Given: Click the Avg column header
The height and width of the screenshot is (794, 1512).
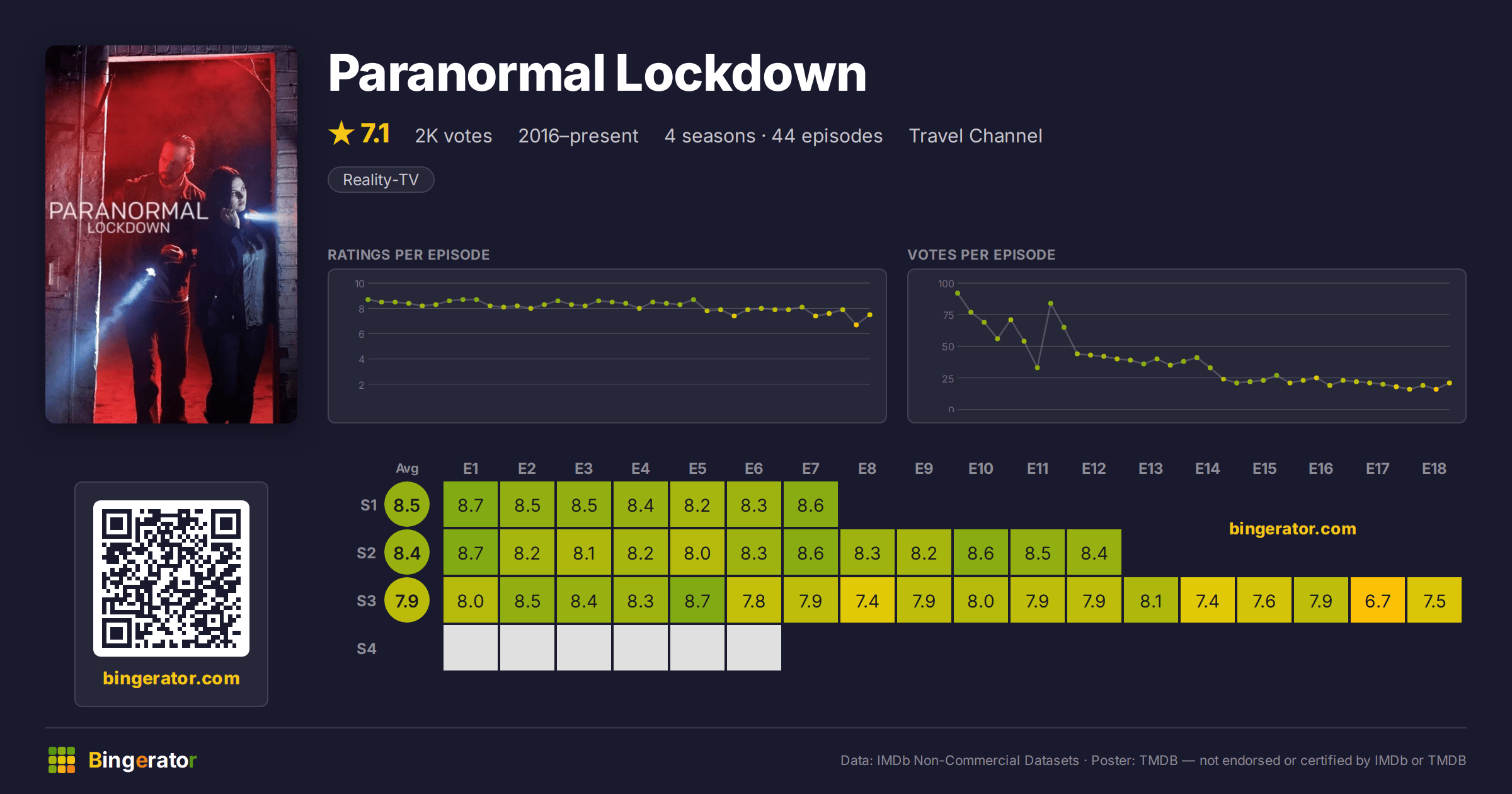Looking at the screenshot, I should [407, 469].
